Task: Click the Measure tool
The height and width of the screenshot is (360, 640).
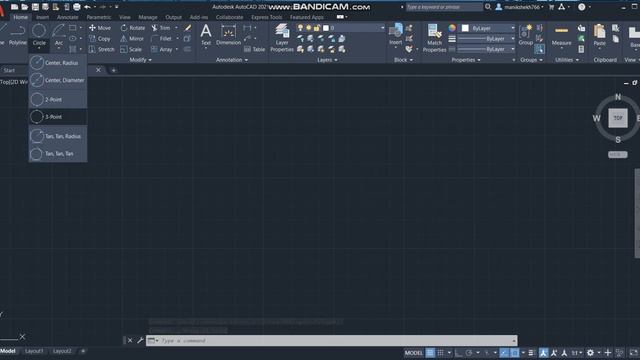Action: tap(561, 34)
